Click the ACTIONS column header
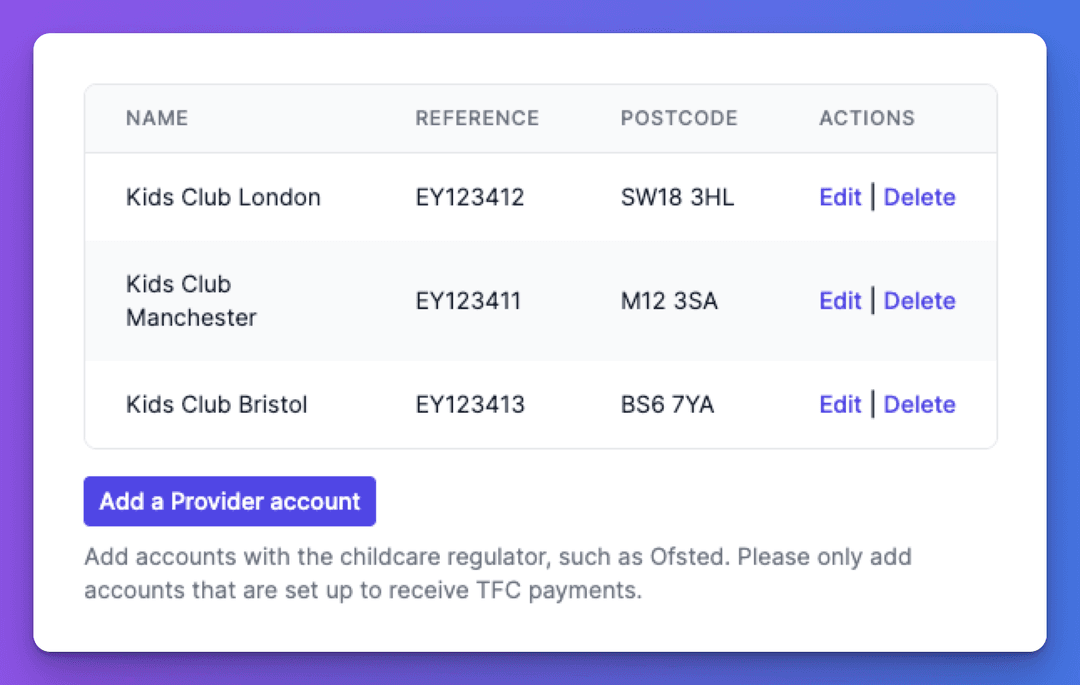 click(866, 118)
